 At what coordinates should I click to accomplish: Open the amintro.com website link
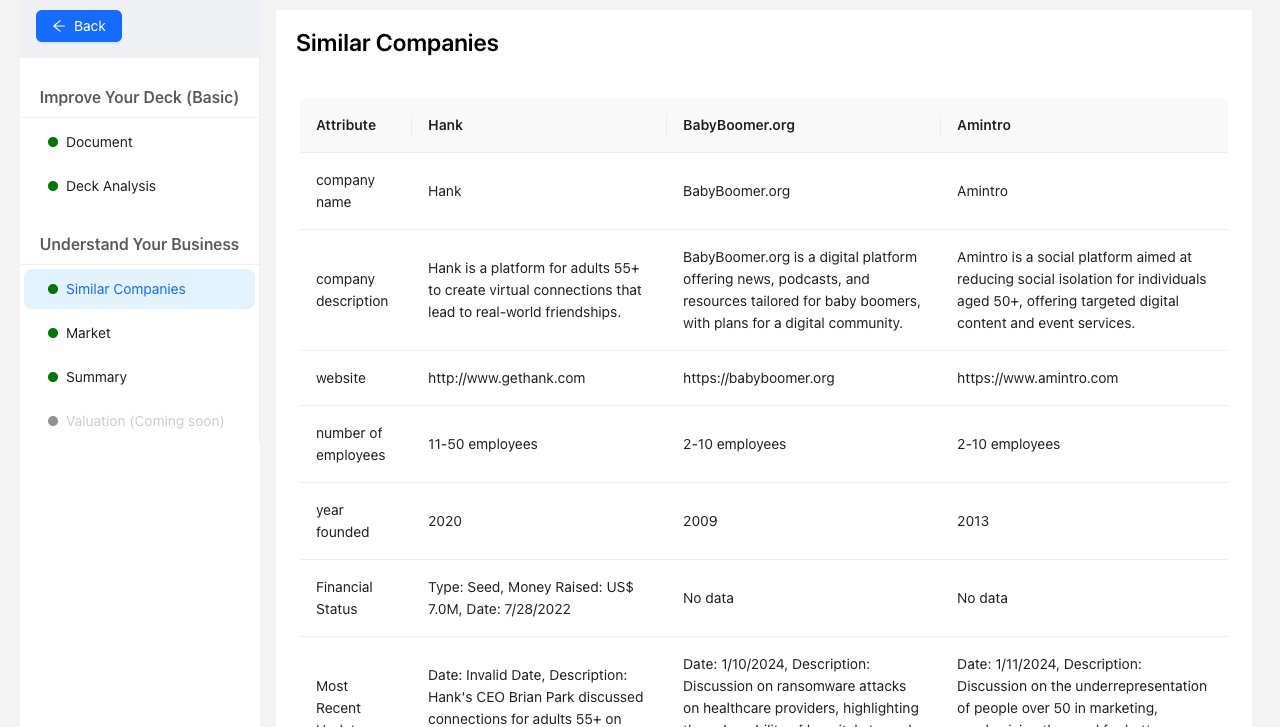tap(1037, 378)
